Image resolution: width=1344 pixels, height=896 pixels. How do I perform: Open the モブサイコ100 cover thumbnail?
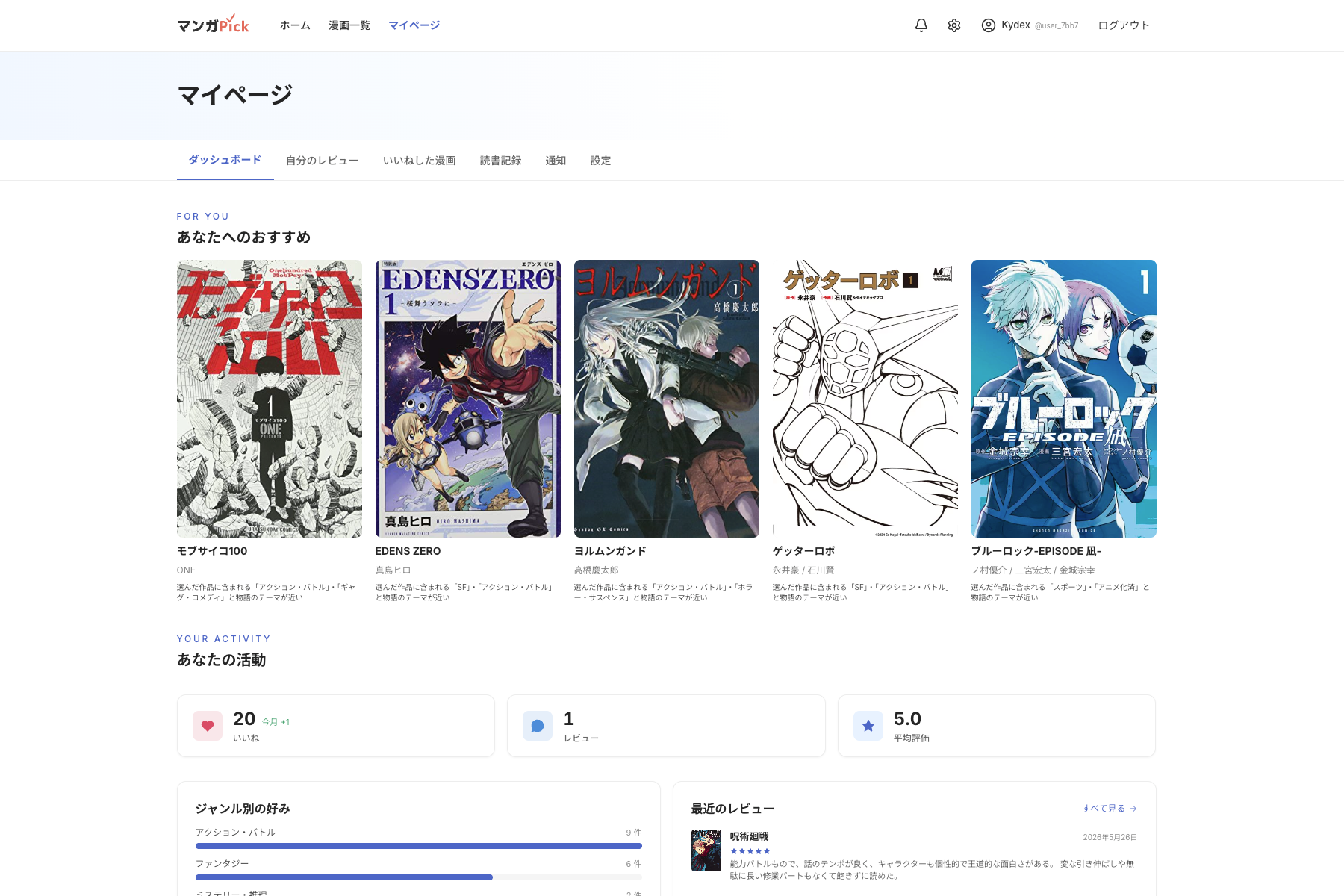point(270,399)
